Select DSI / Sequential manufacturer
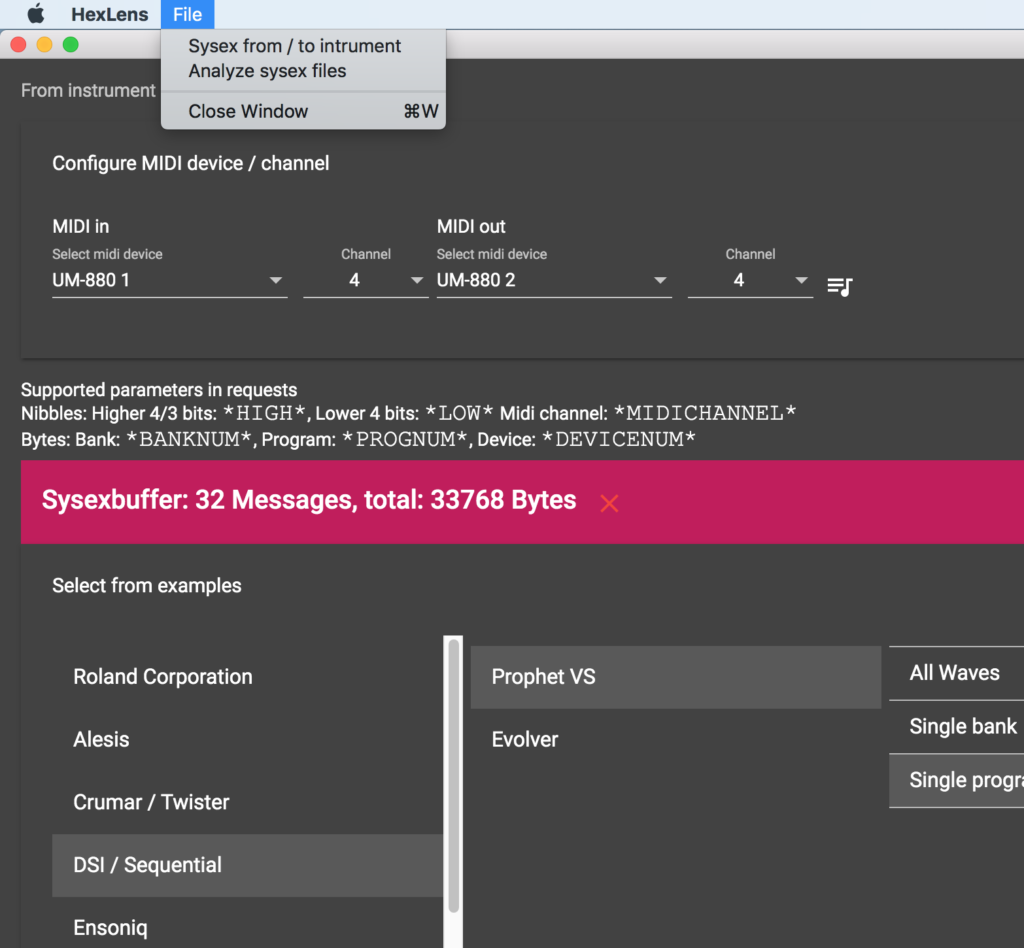The height and width of the screenshot is (948, 1024). tap(247, 864)
